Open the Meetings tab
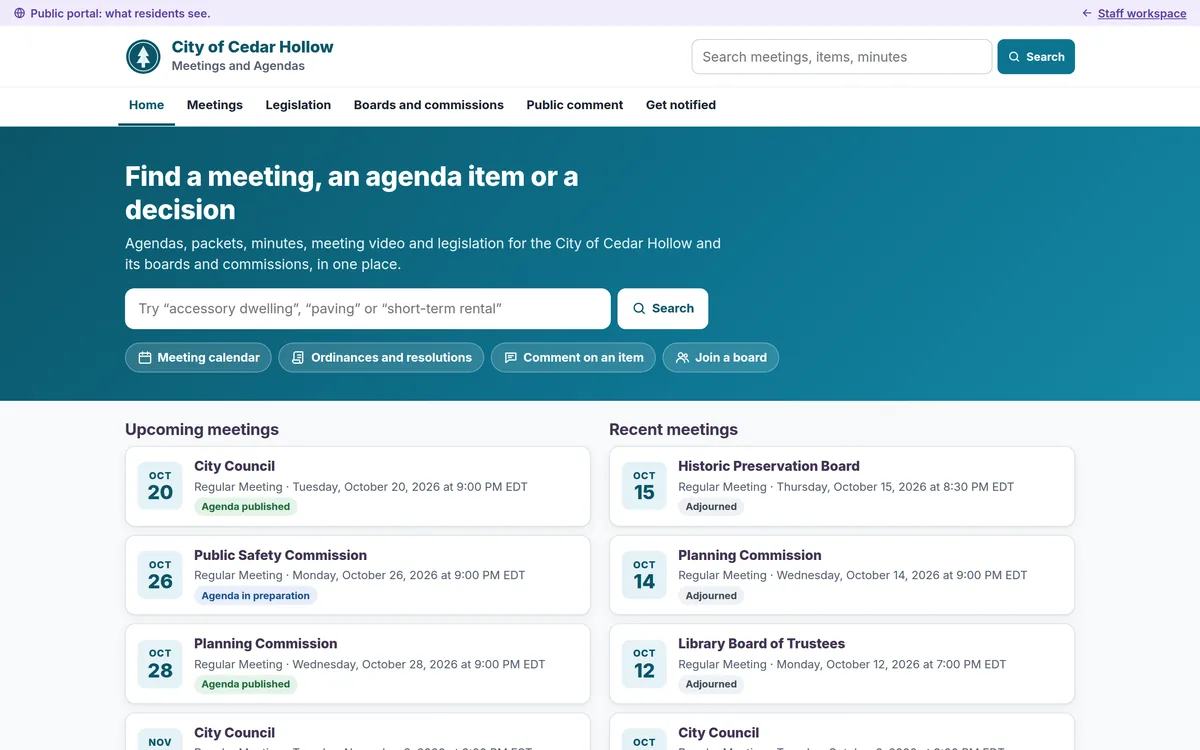The image size is (1200, 750). (x=215, y=105)
